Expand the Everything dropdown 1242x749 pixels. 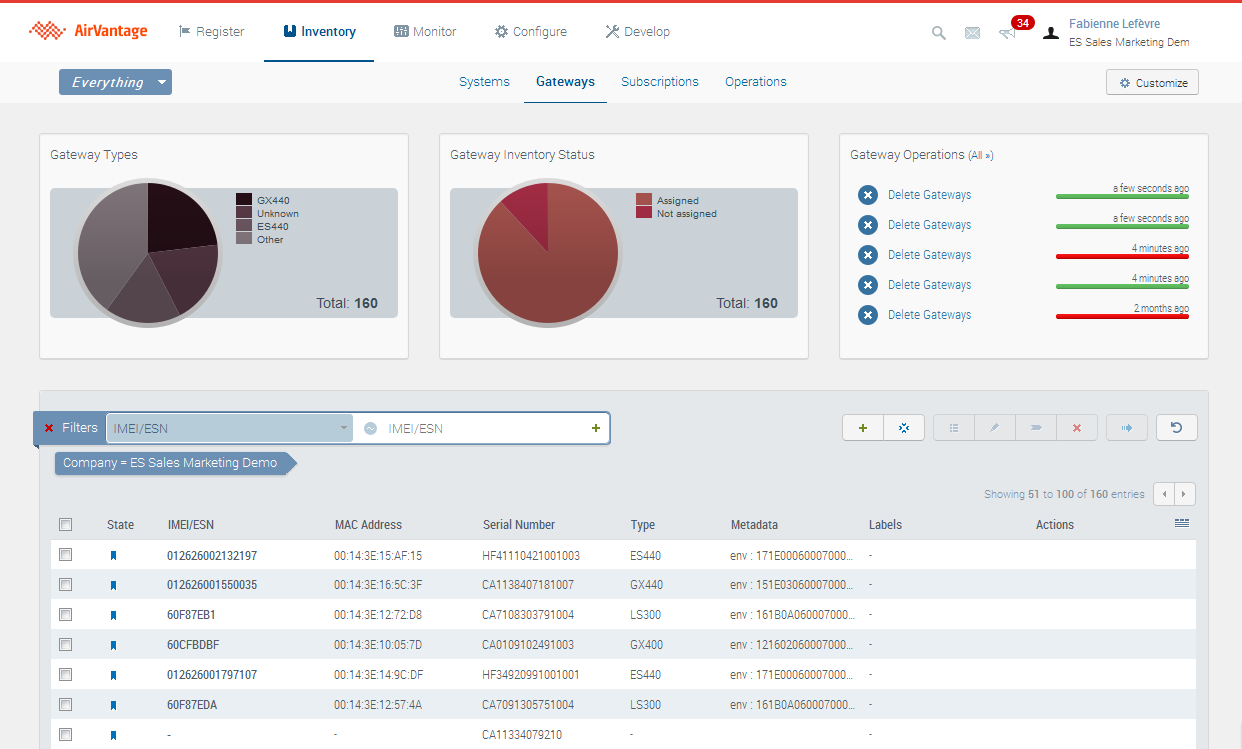(x=115, y=82)
